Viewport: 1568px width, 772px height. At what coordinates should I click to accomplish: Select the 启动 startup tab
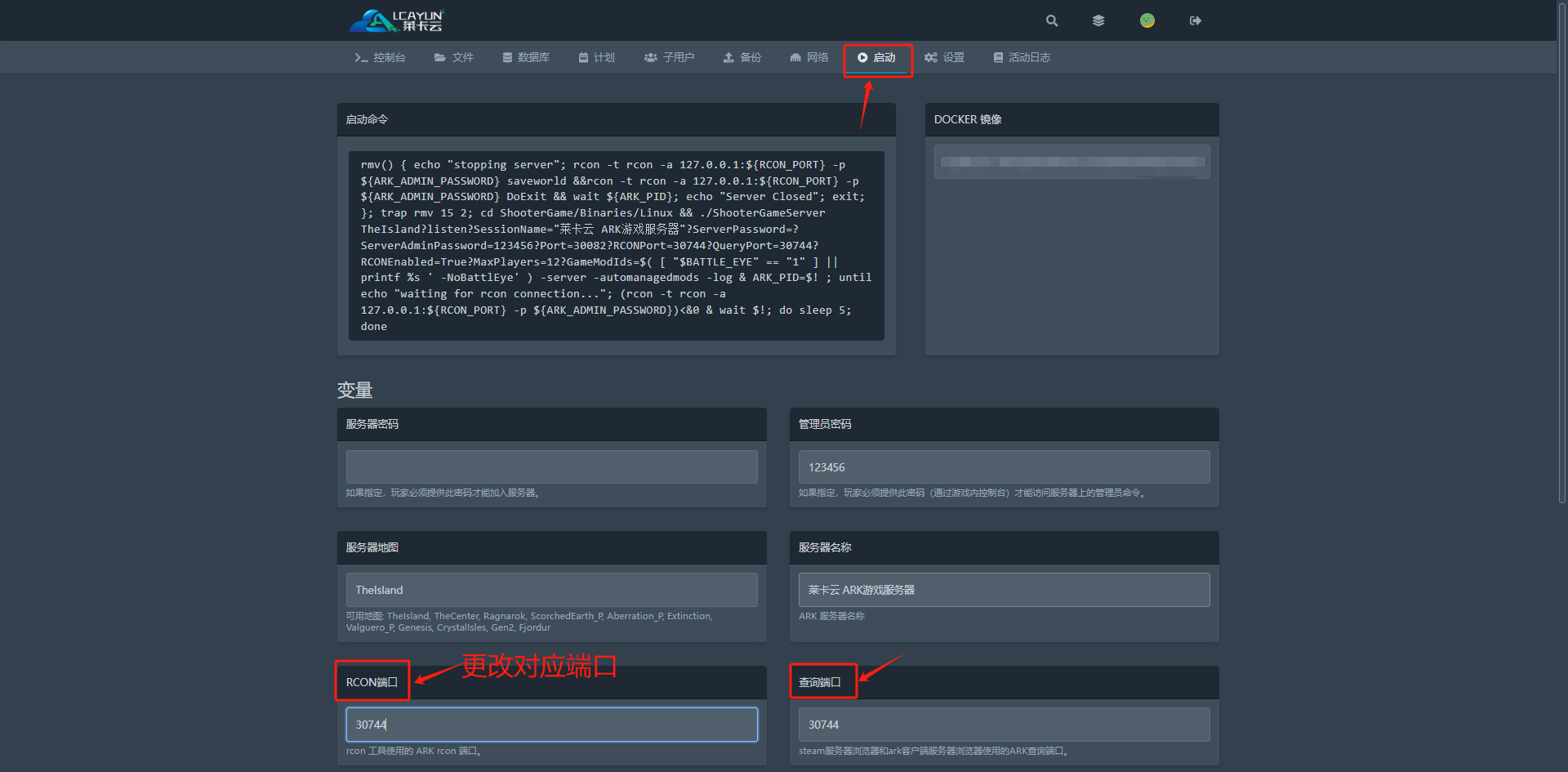(x=877, y=57)
